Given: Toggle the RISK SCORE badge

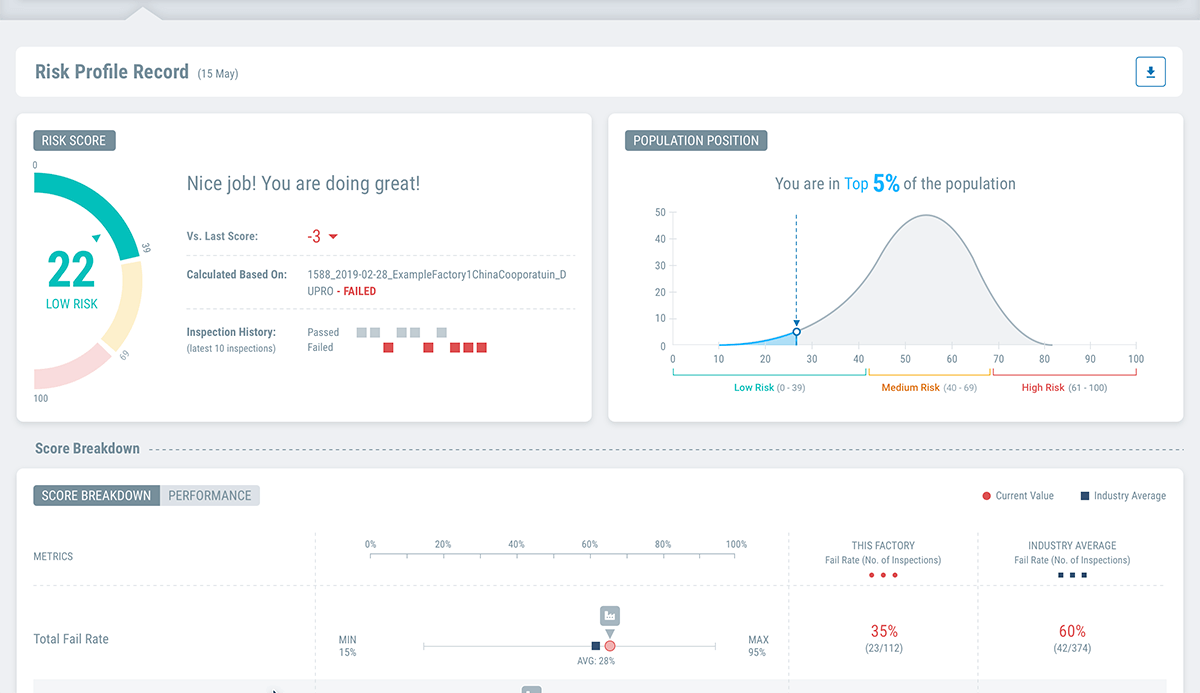Looking at the screenshot, I should (x=74, y=140).
